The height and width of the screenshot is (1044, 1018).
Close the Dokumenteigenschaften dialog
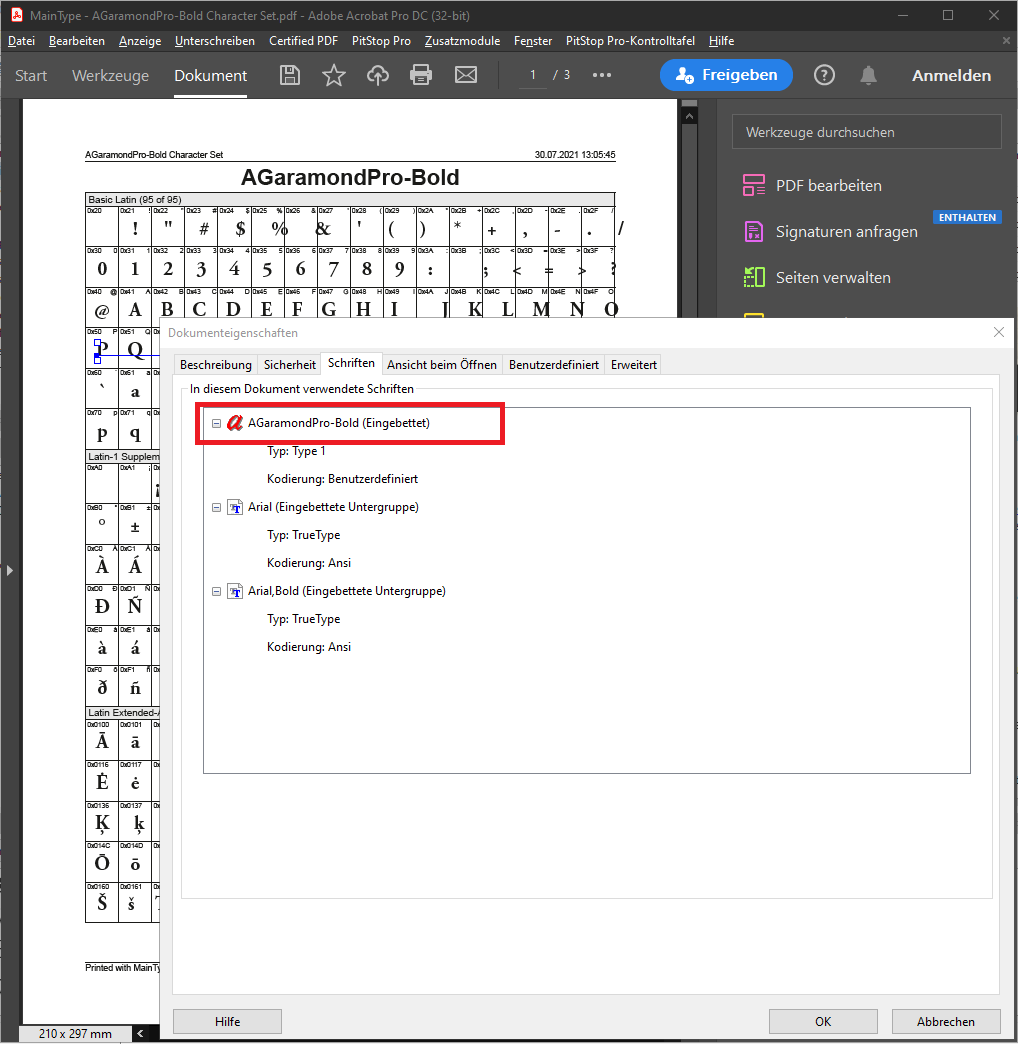click(999, 332)
